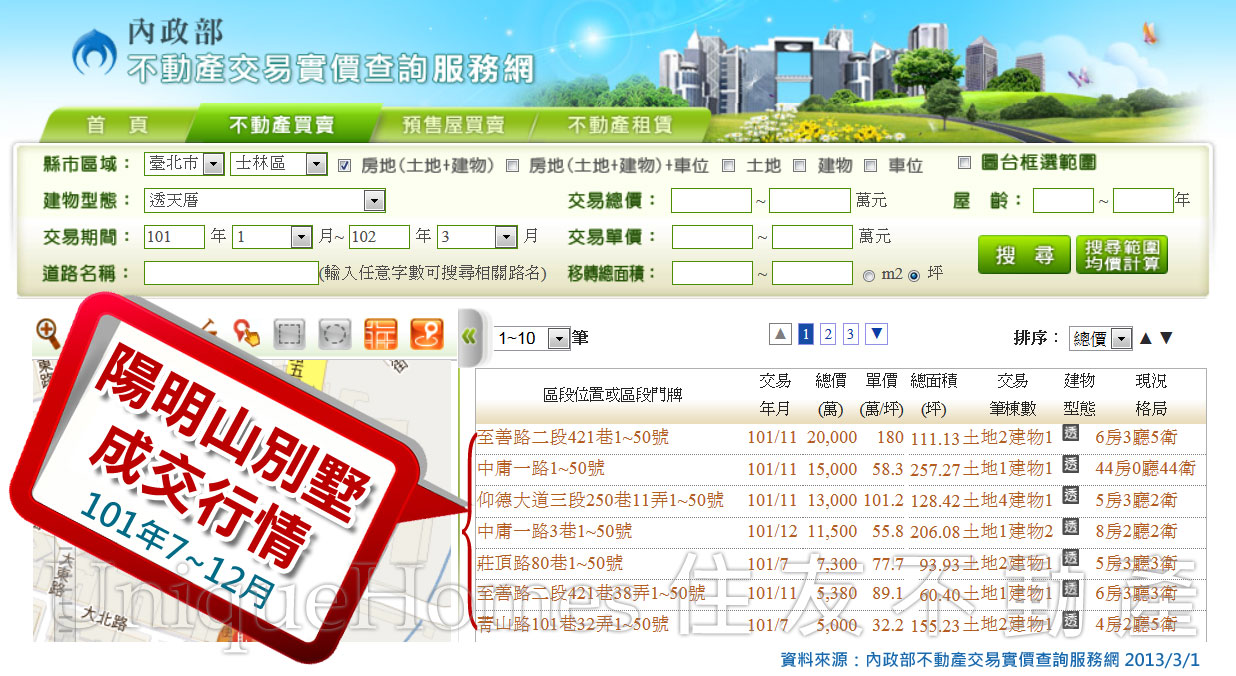Click the green 搜尋 button
Viewport: 1236px width, 676px height.
pos(1024,255)
